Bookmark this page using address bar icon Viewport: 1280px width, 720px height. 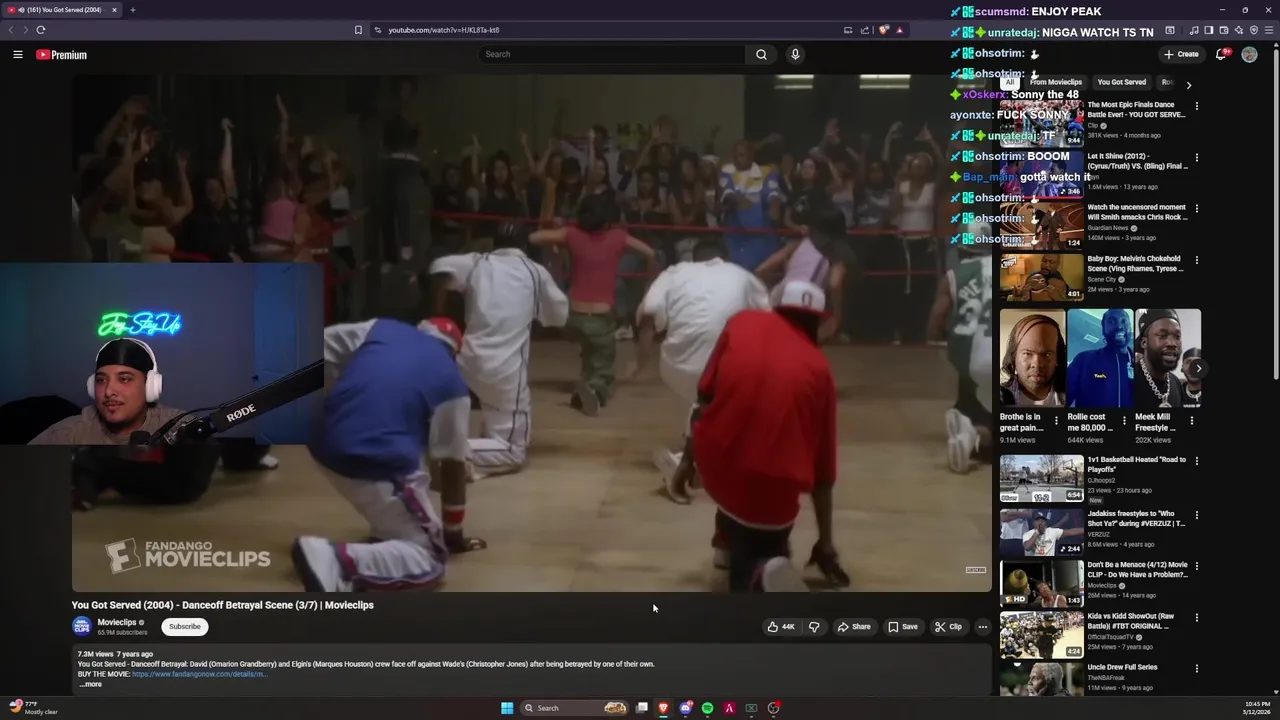pyautogui.click(x=358, y=30)
